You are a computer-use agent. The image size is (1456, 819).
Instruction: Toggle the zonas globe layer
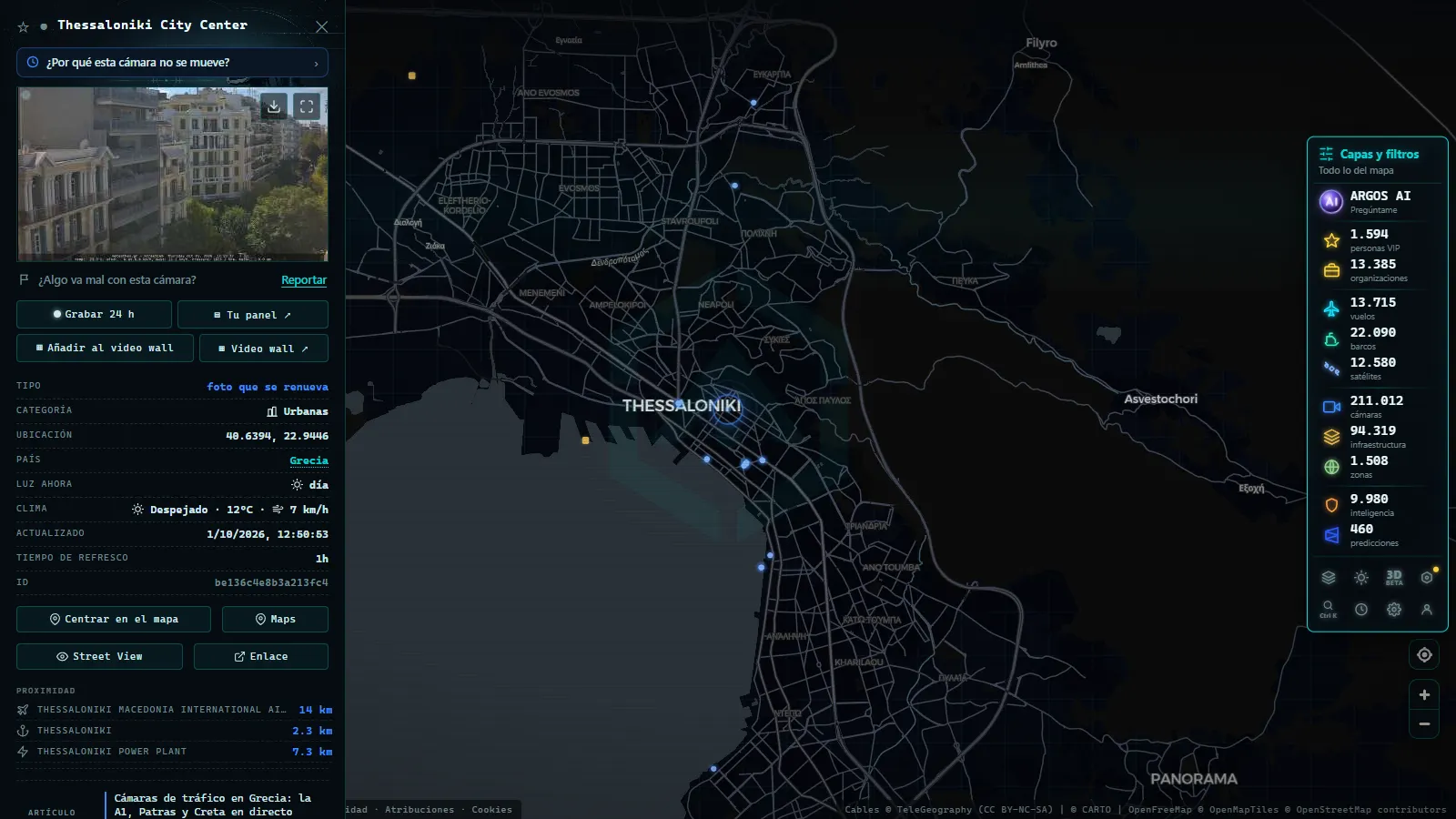point(1378,467)
